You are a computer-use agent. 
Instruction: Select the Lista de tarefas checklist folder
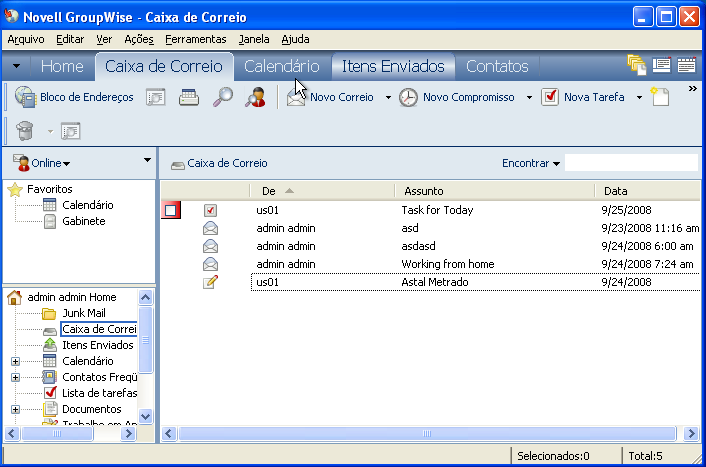97,393
